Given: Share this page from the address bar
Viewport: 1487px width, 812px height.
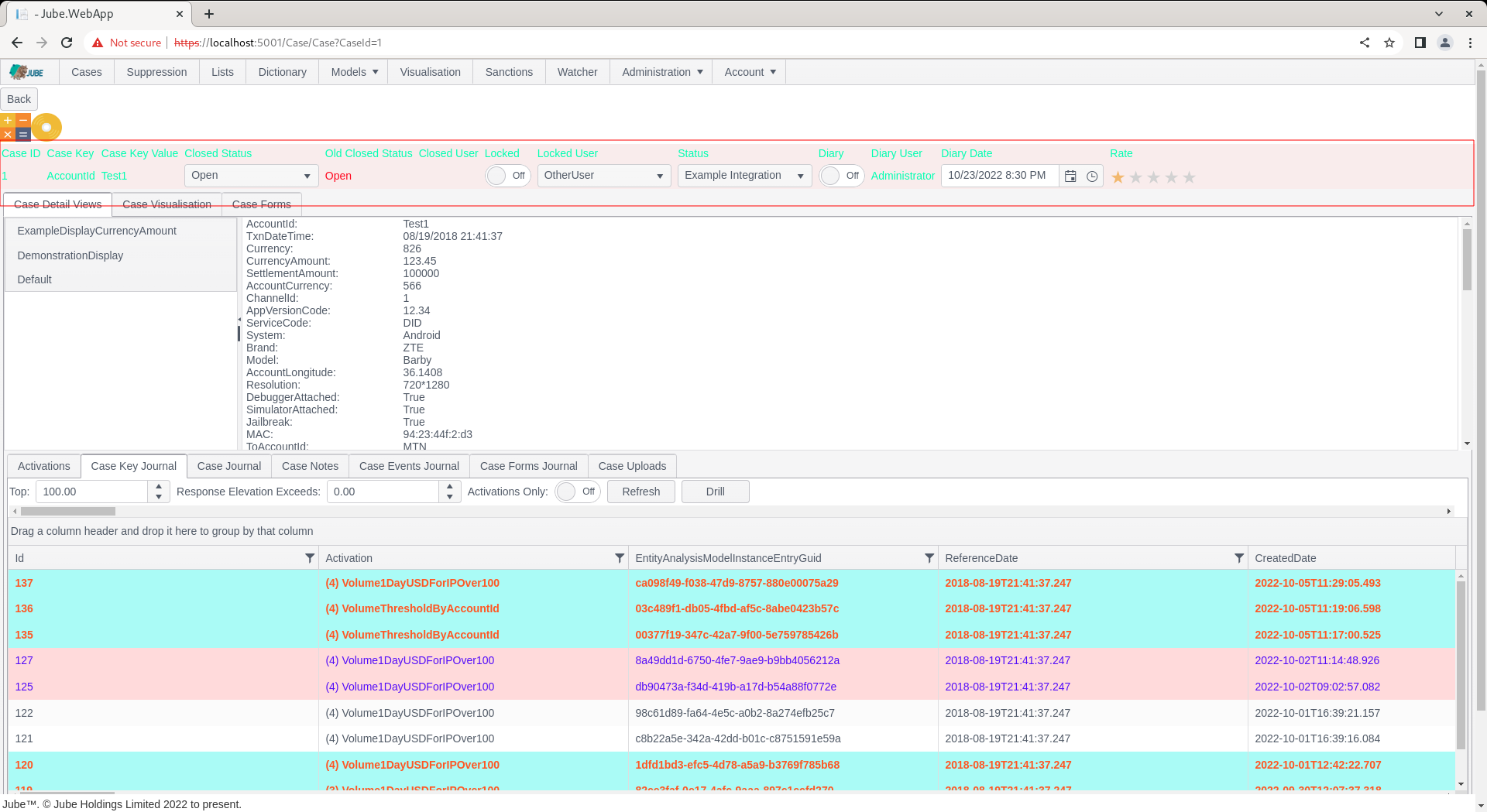Looking at the screenshot, I should (x=1365, y=43).
